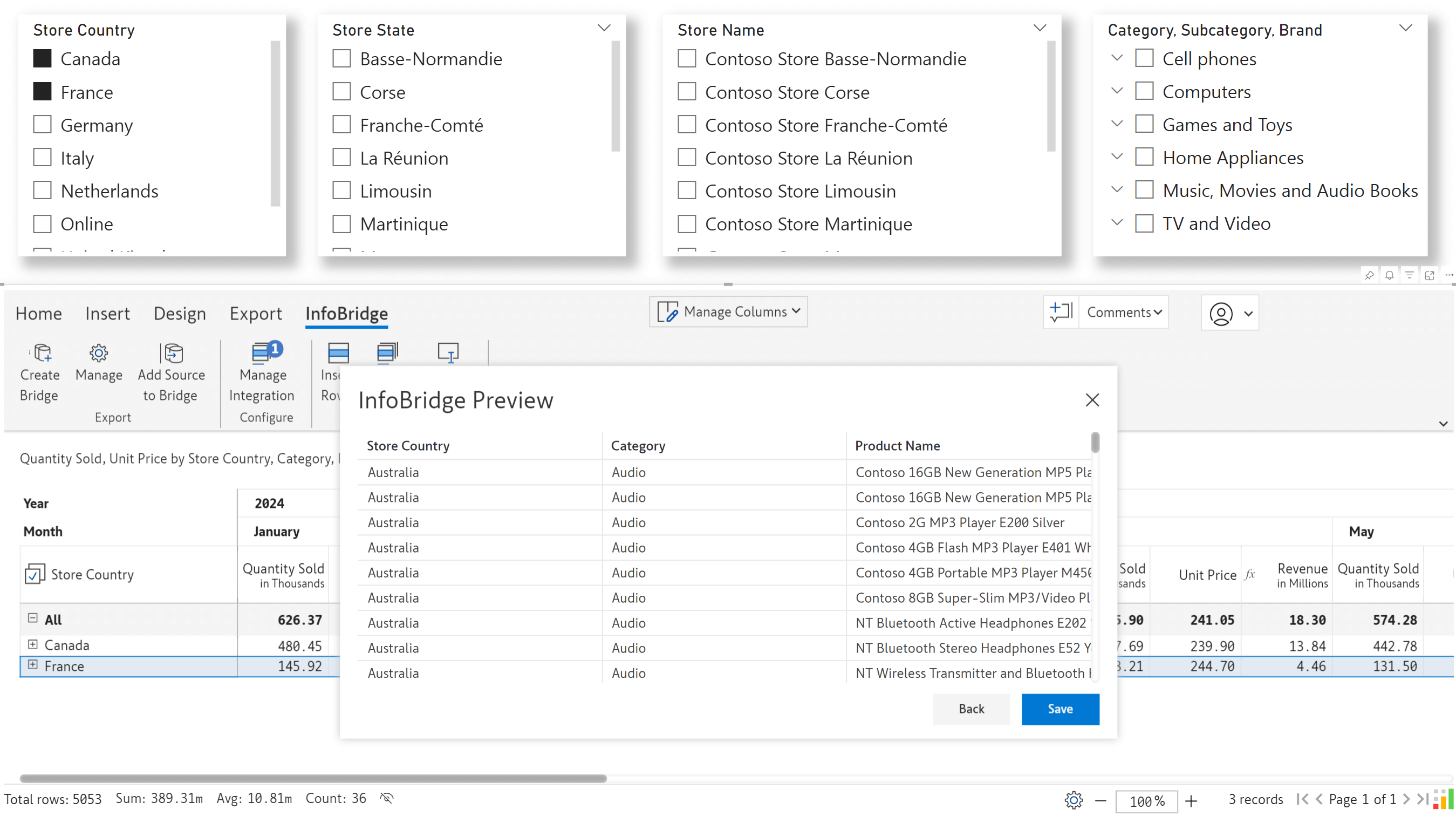Click the colored bars icon in status bar
1456x816 pixels.
[x=1443, y=800]
